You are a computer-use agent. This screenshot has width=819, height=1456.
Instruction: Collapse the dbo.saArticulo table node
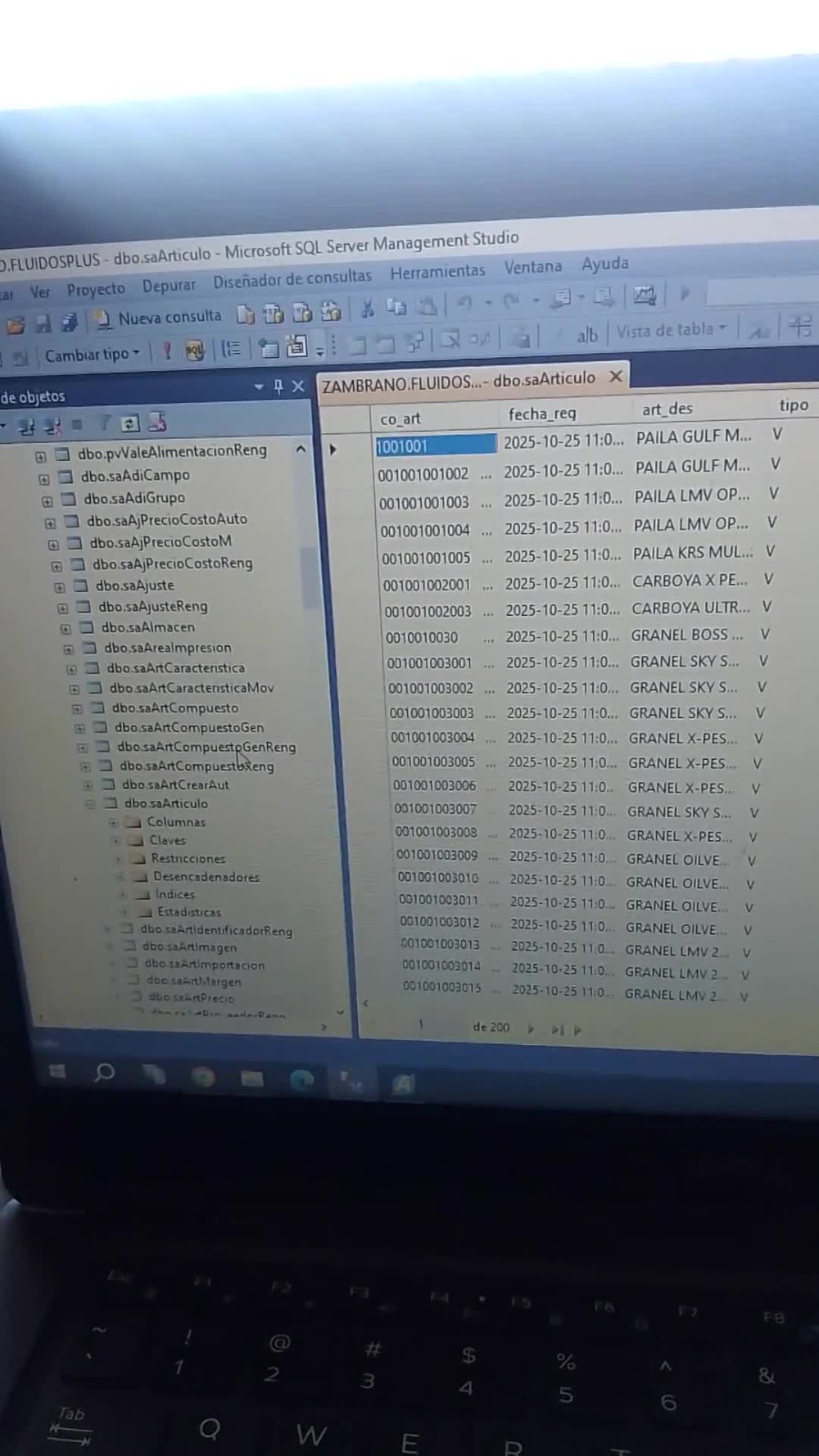[91, 804]
